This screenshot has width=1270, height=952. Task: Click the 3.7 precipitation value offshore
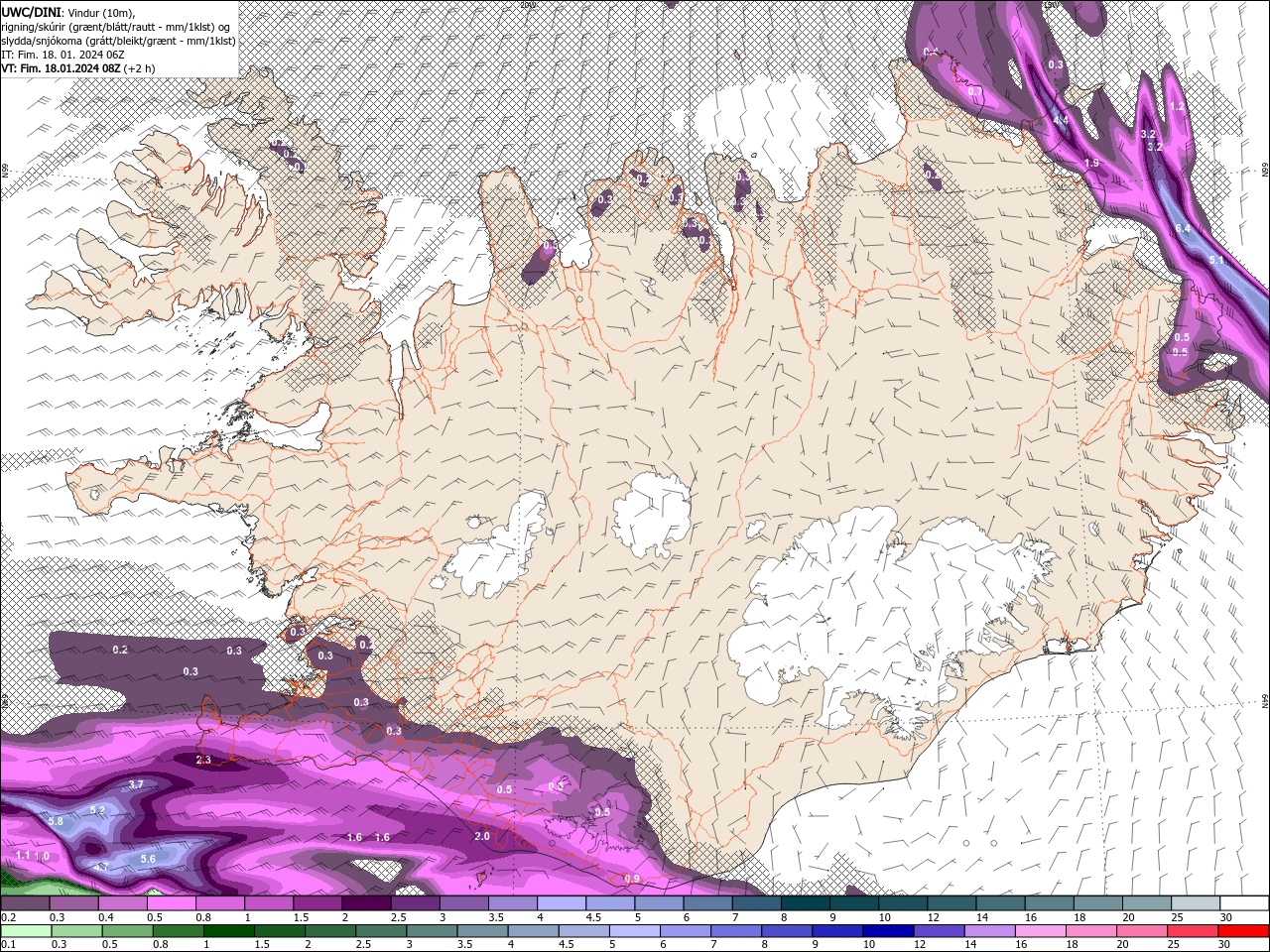137,784
